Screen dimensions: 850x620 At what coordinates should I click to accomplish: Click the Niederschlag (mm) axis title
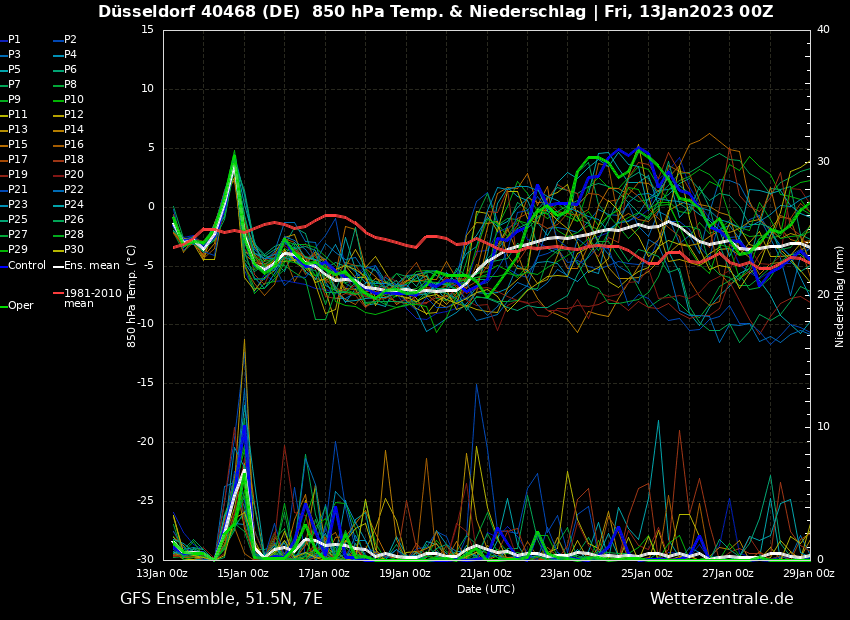click(x=840, y=296)
